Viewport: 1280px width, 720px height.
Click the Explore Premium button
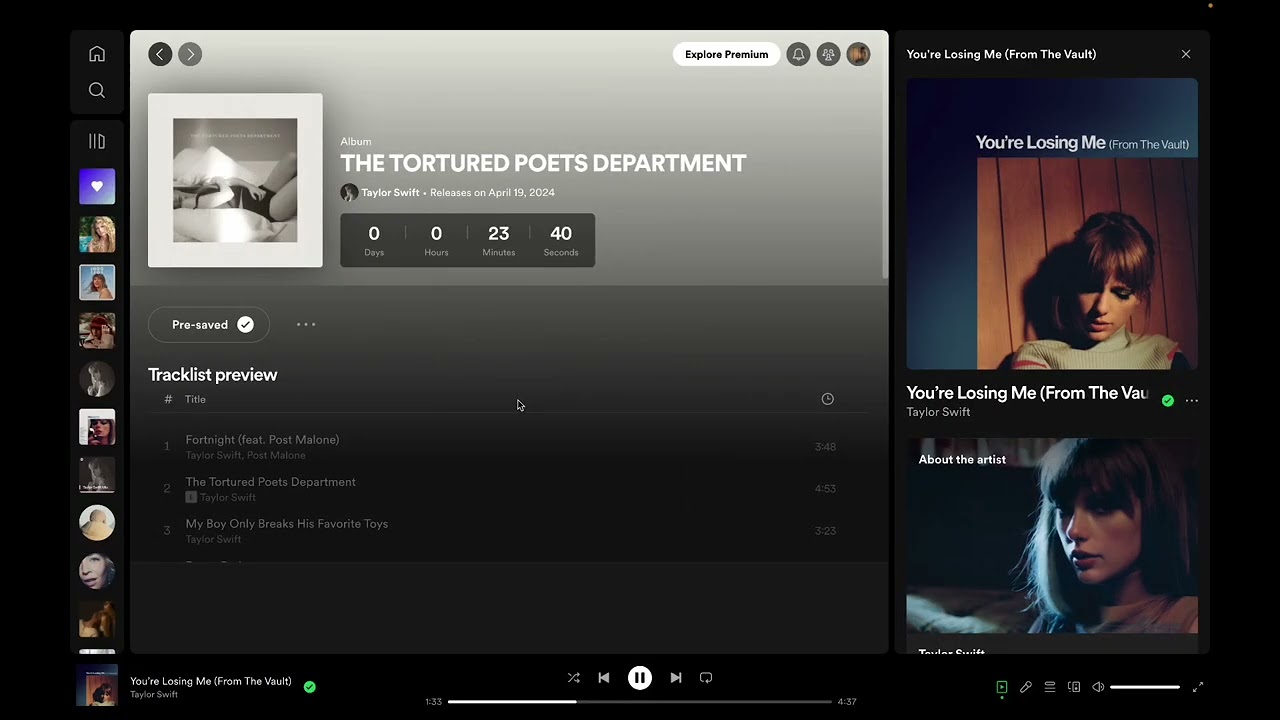click(x=727, y=54)
